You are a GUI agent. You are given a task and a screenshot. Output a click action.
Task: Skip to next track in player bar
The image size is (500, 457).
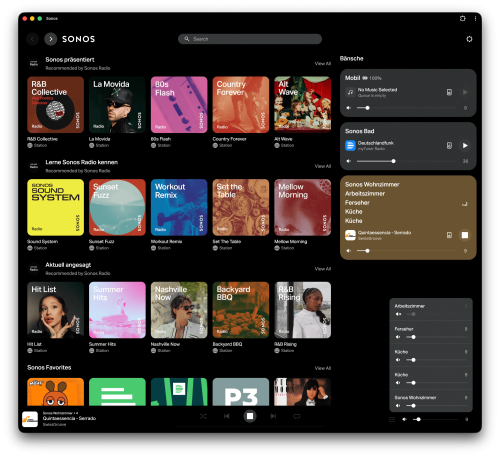point(273,416)
